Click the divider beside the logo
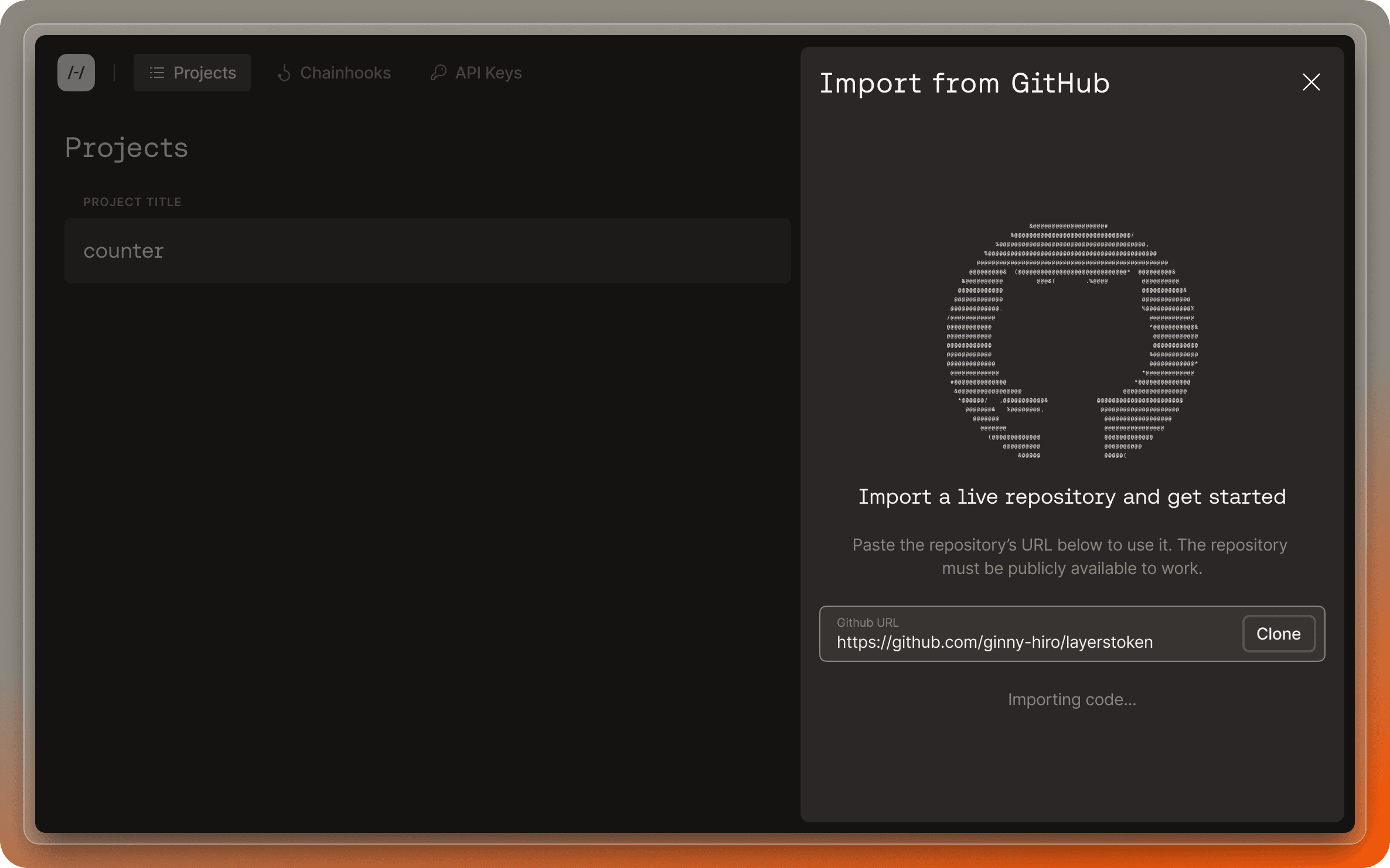The image size is (1390, 868). (x=114, y=73)
